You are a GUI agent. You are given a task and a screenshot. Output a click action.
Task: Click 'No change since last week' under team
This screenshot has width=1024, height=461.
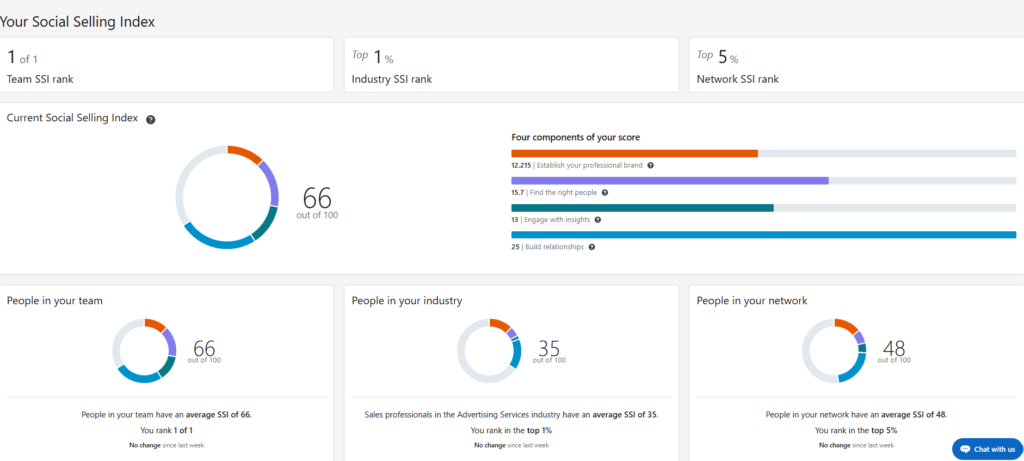167,445
